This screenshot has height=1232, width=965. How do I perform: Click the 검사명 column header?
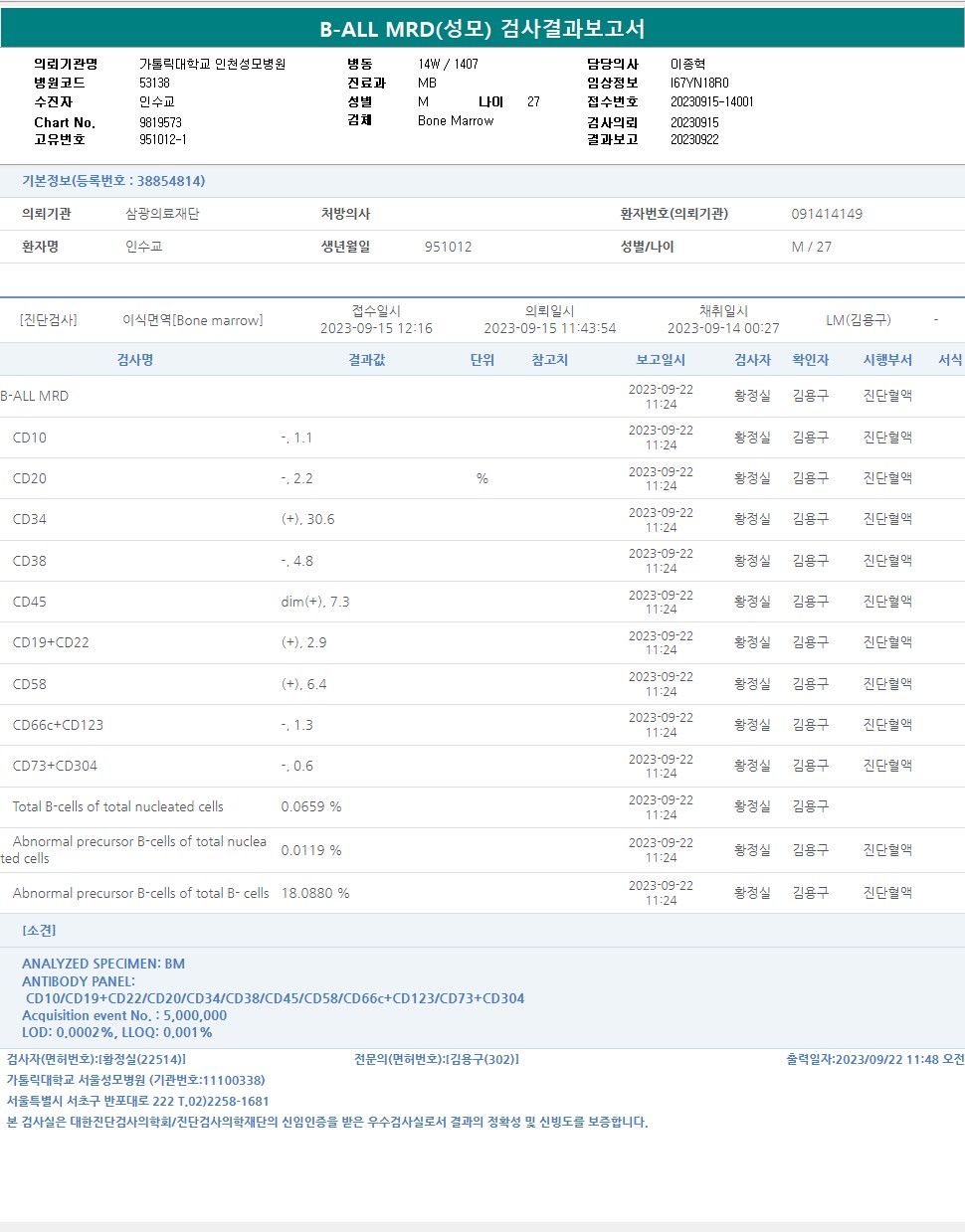[x=135, y=360]
